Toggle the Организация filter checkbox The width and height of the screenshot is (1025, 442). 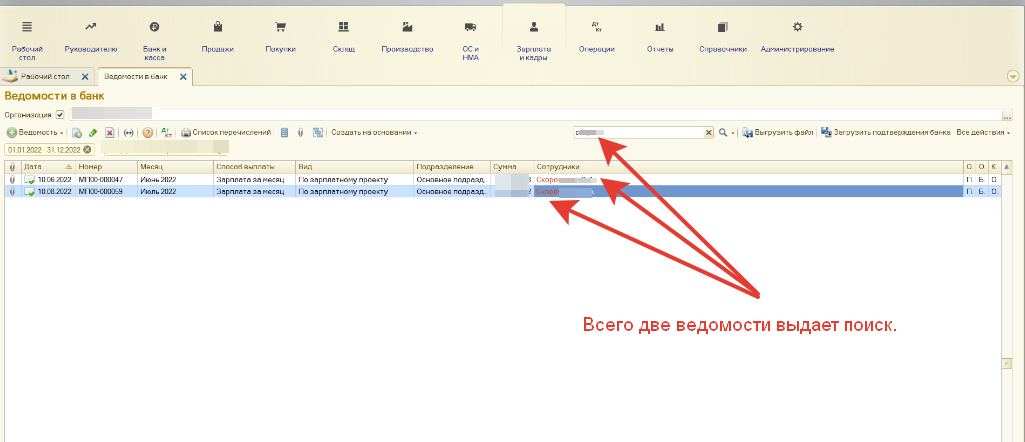[x=60, y=115]
